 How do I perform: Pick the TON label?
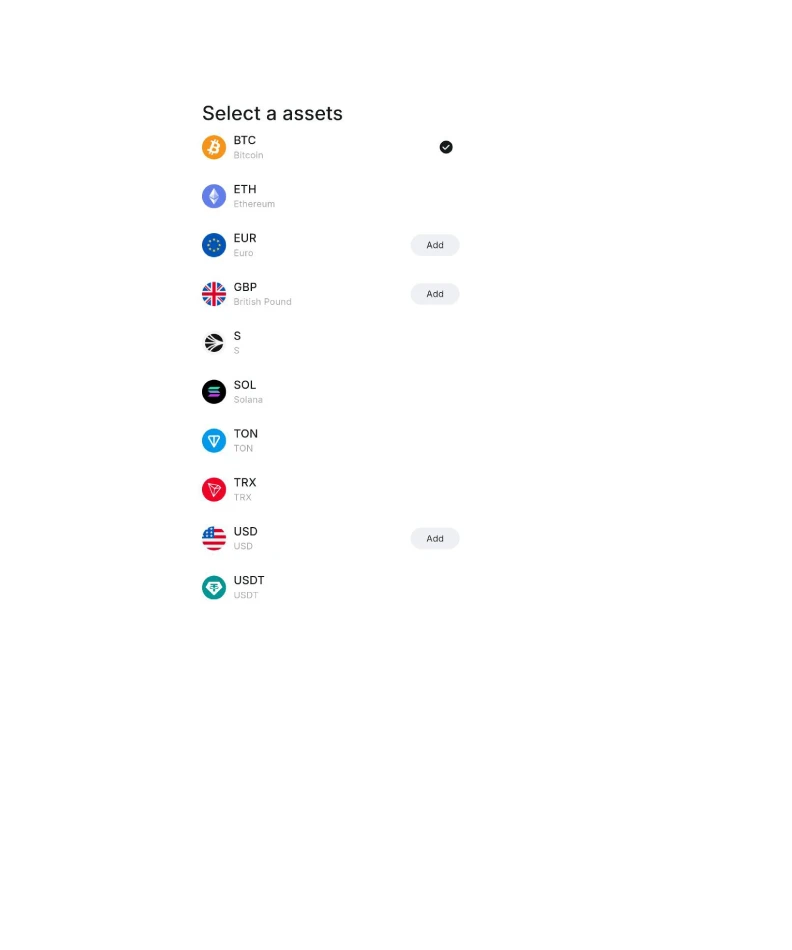(x=245, y=434)
